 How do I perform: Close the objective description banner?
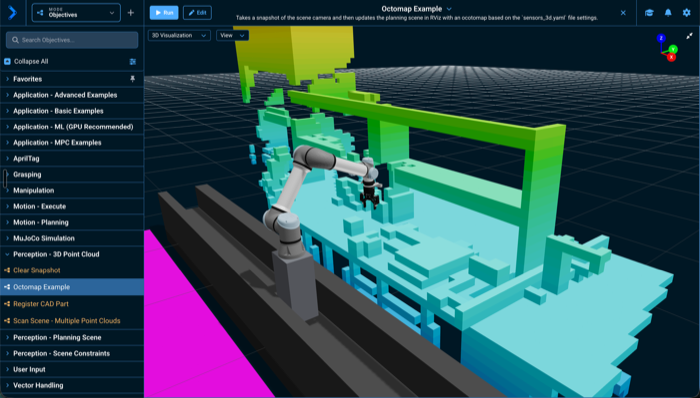[x=623, y=13]
